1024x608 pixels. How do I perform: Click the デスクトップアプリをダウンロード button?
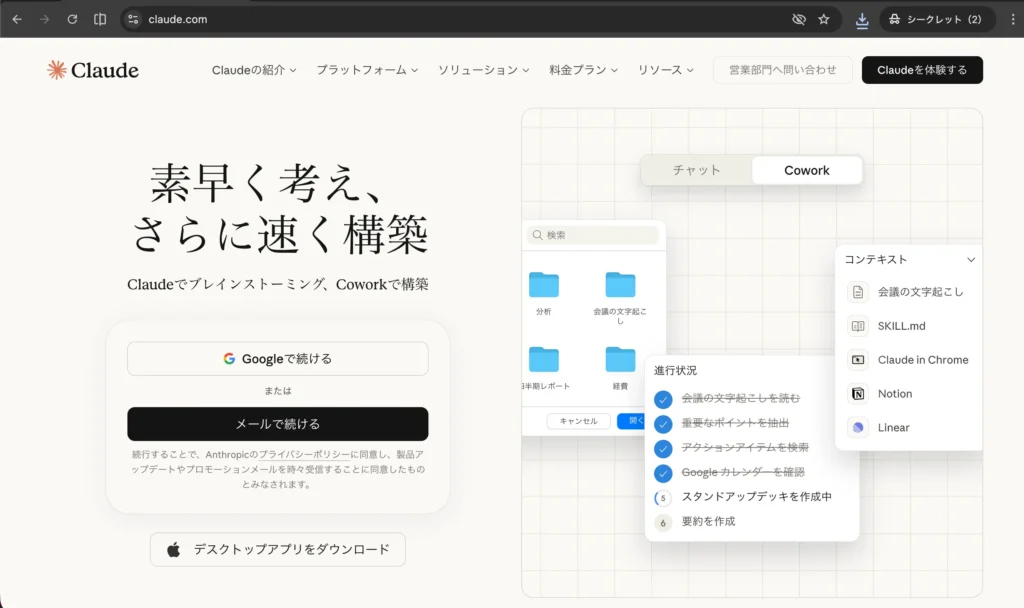(x=277, y=549)
